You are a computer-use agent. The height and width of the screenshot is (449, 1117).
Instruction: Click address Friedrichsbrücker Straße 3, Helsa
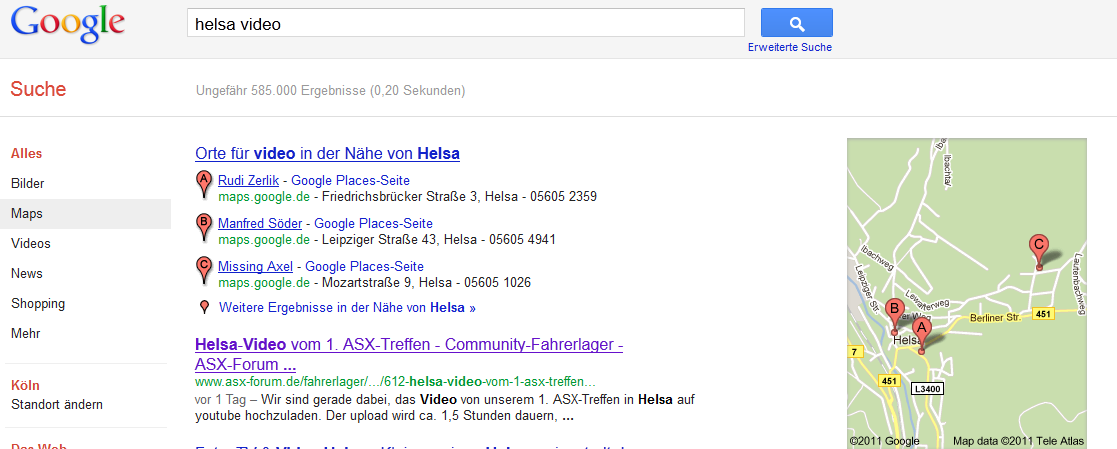click(x=424, y=196)
